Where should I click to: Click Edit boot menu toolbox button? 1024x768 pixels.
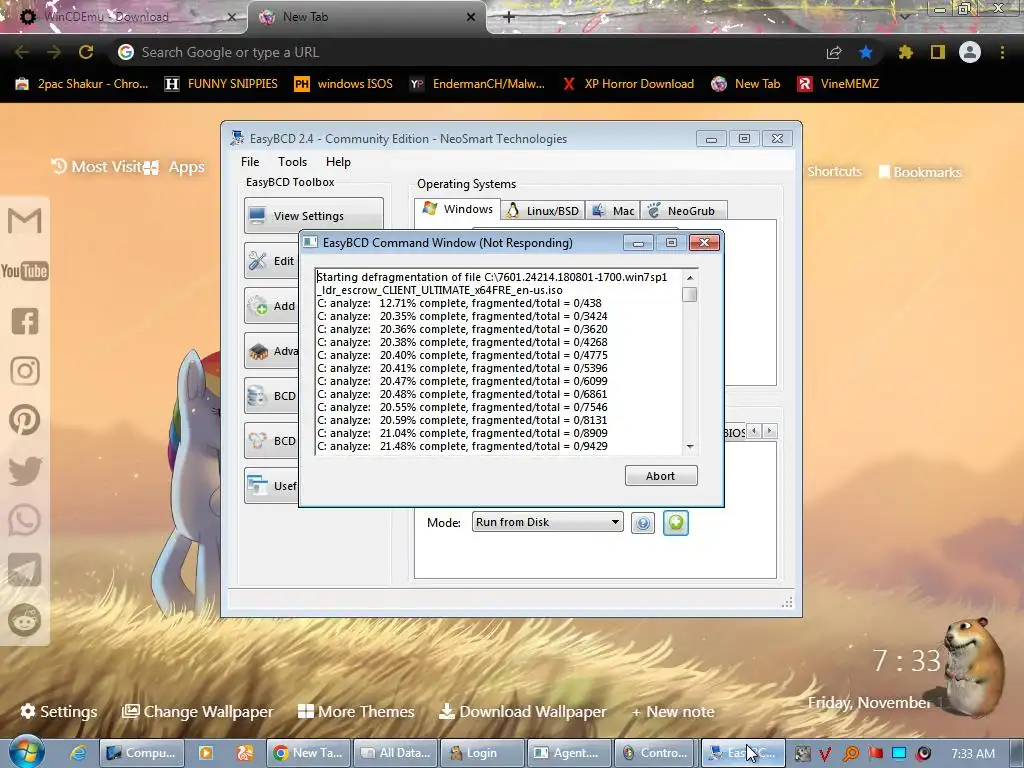point(272,261)
